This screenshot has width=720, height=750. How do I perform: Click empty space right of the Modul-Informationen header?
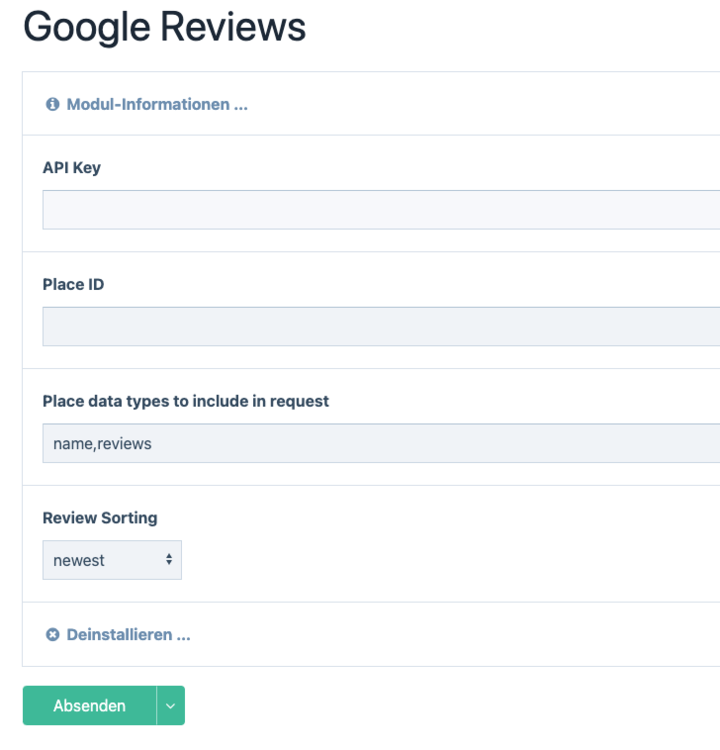[480, 104]
